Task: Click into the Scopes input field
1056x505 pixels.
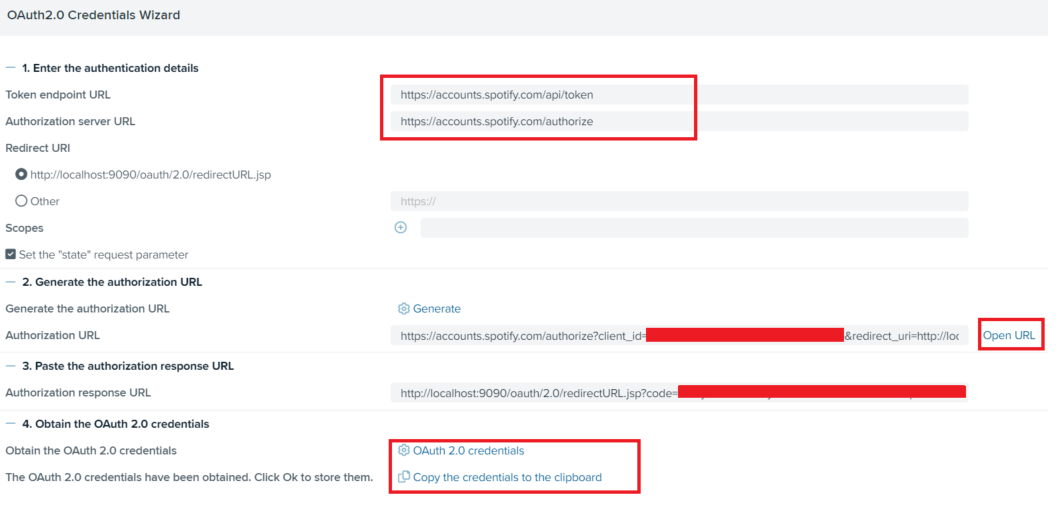Action: 694,228
